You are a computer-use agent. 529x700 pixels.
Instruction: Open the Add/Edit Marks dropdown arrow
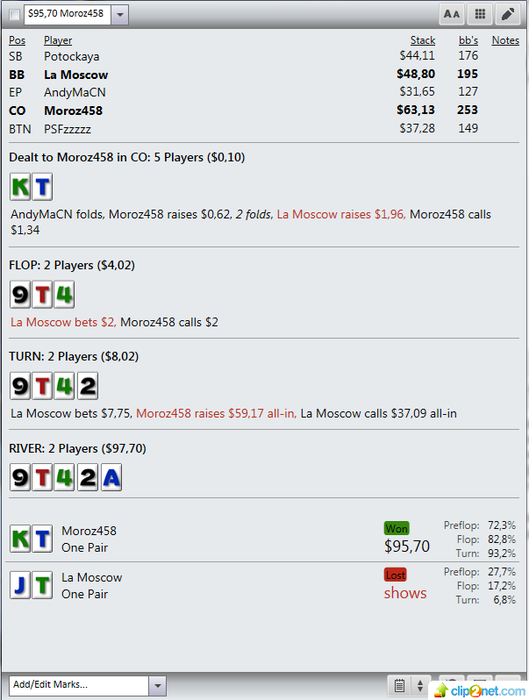pyautogui.click(x=158, y=686)
